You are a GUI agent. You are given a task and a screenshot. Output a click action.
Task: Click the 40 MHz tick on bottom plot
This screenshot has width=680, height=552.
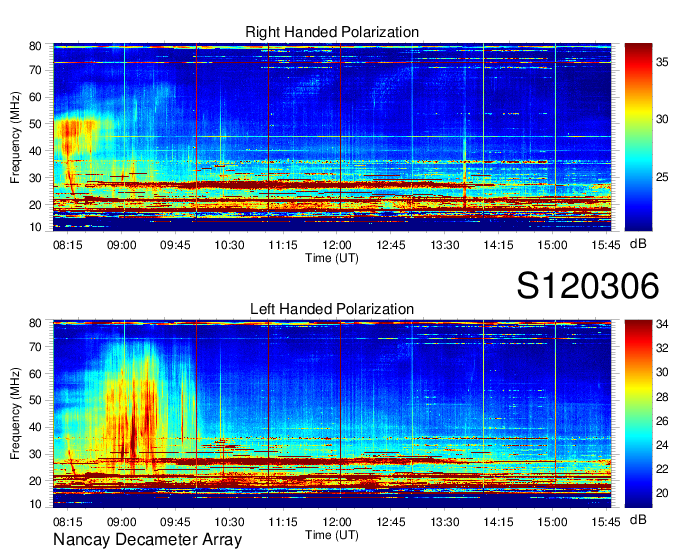click(x=35, y=427)
